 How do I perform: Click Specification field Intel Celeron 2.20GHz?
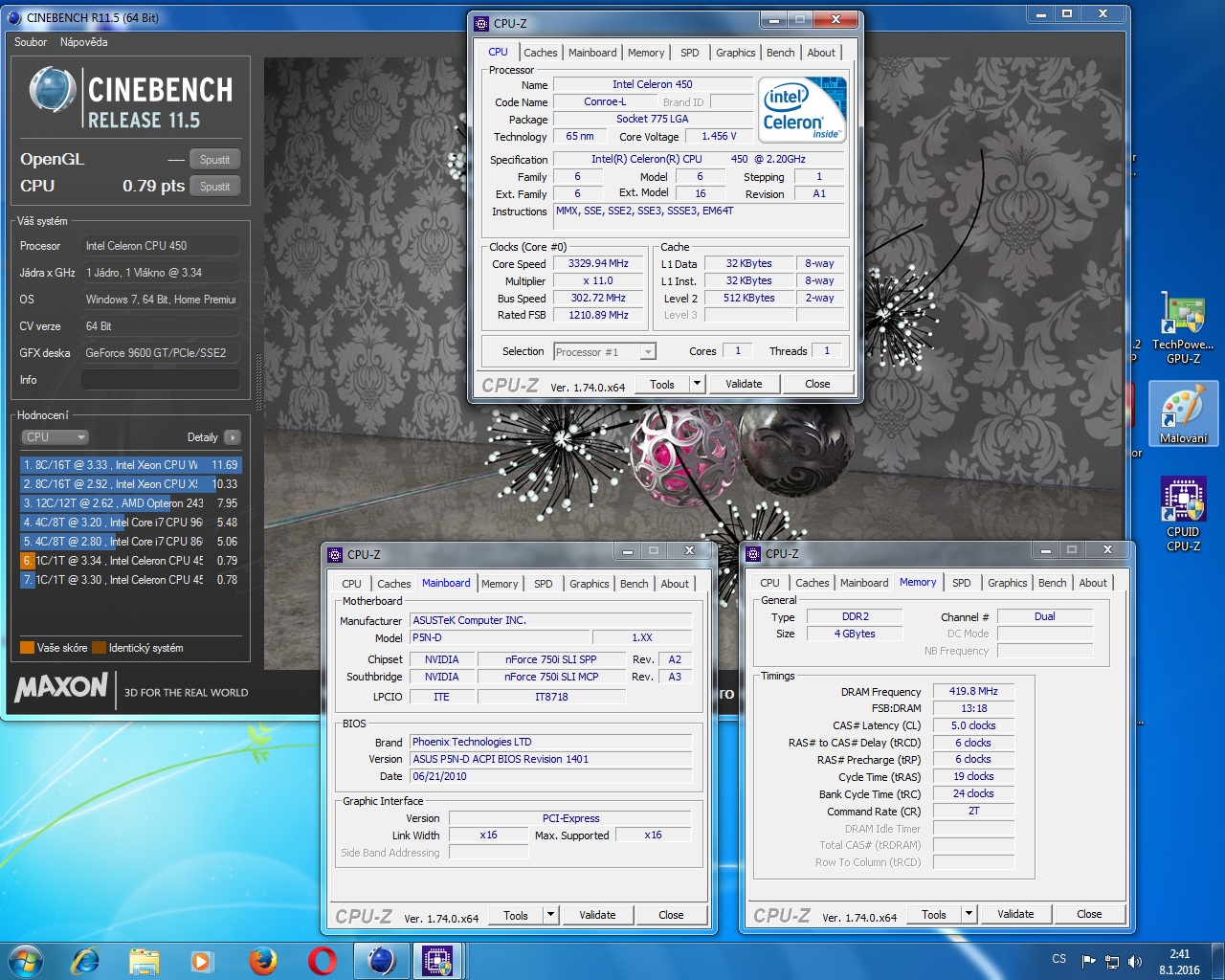[x=699, y=160]
